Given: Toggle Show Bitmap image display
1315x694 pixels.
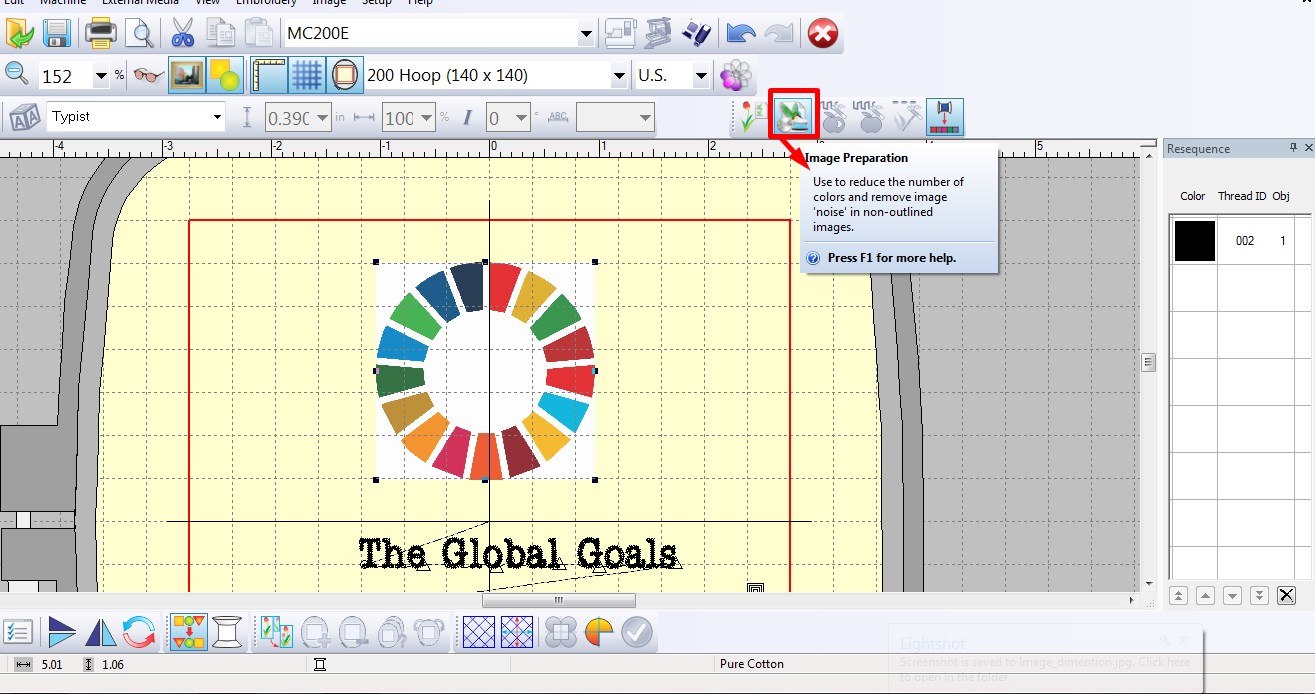Looking at the screenshot, I should tap(185, 75).
